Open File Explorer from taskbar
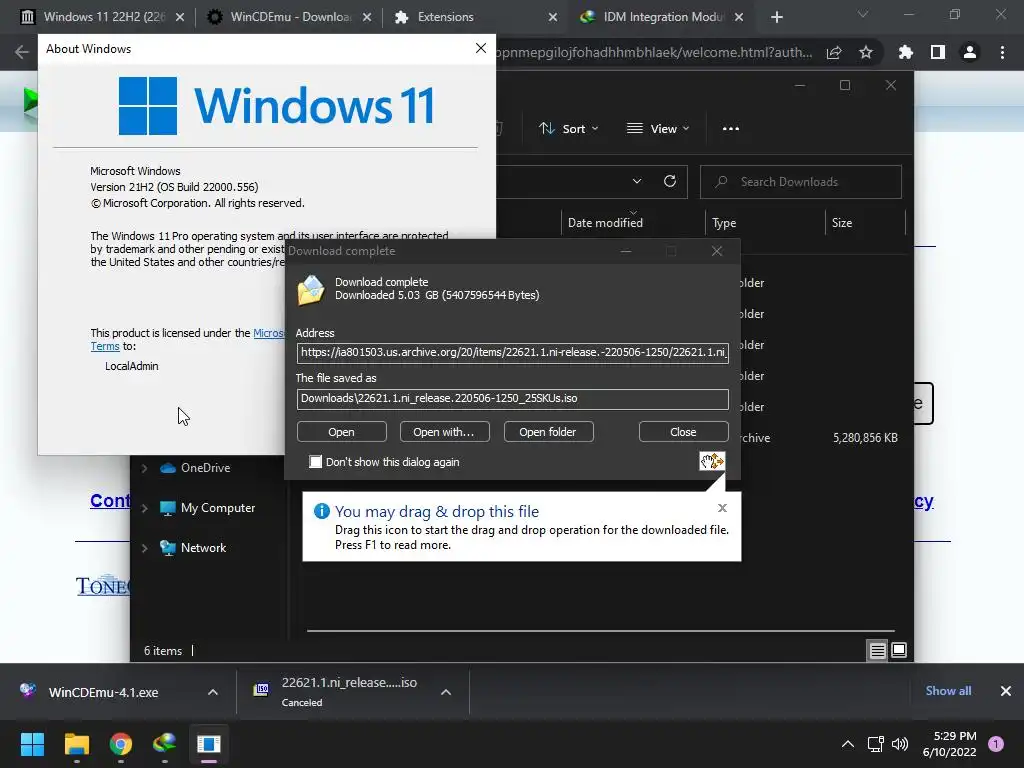This screenshot has height=768, width=1024. coord(76,744)
